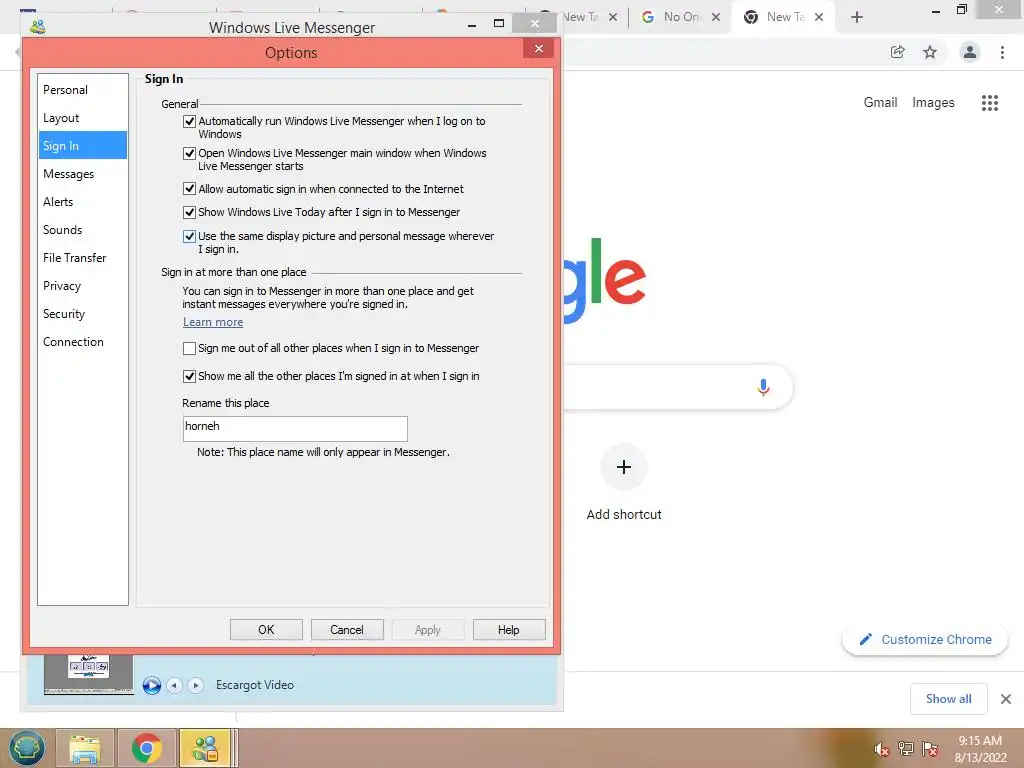1024x768 pixels.
Task: Click the Escargot Video label
Action: coord(255,685)
